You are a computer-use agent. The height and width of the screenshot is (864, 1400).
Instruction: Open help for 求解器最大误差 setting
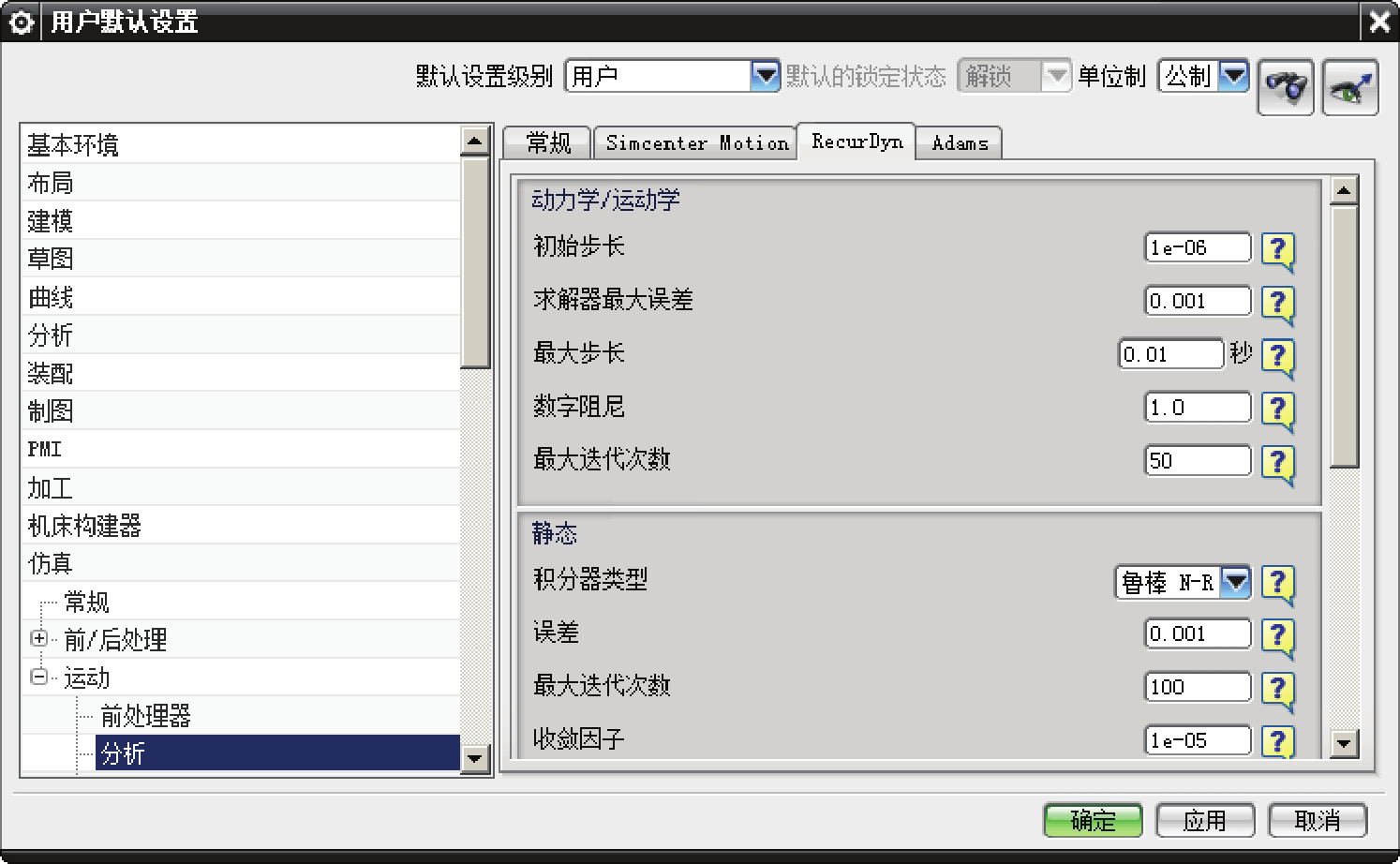click(x=1277, y=303)
